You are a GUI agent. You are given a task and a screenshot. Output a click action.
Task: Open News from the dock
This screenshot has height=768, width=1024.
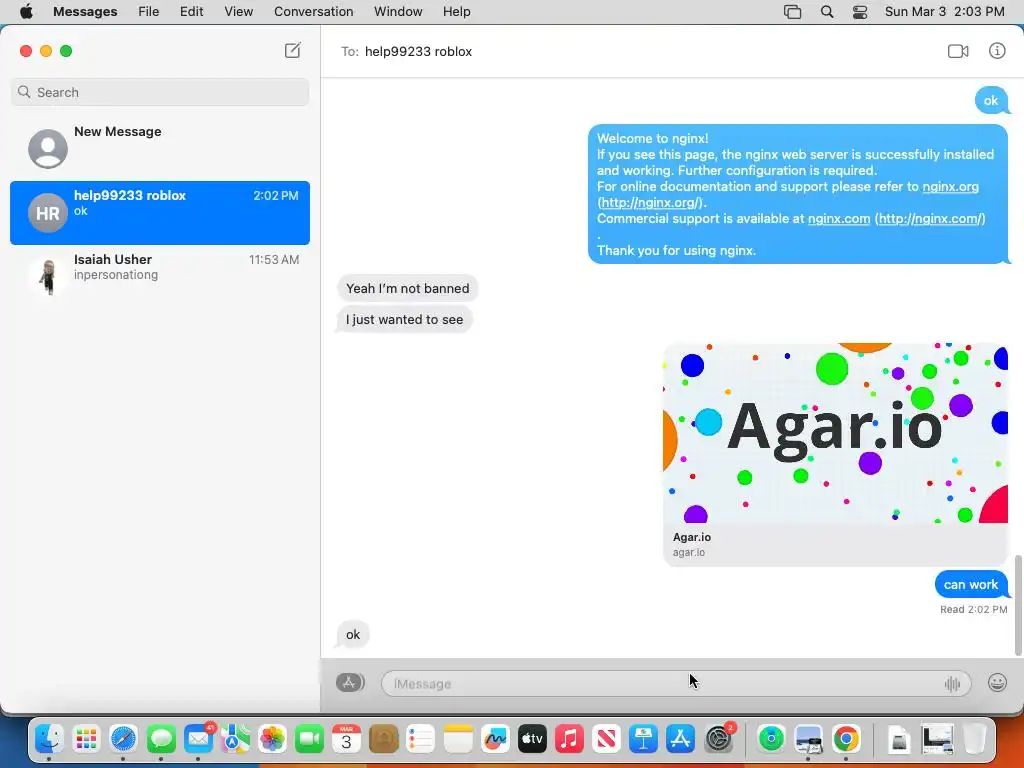pos(606,739)
